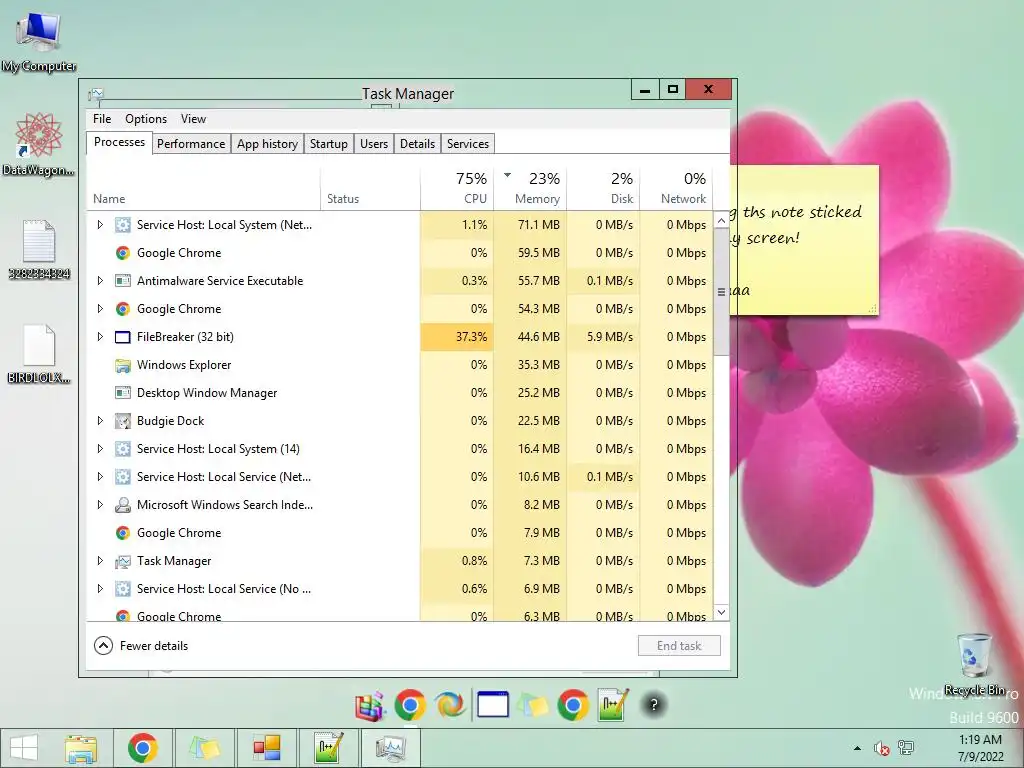1024x768 pixels.
Task: Open Google Chrome from the taskbar
Action: 142,748
